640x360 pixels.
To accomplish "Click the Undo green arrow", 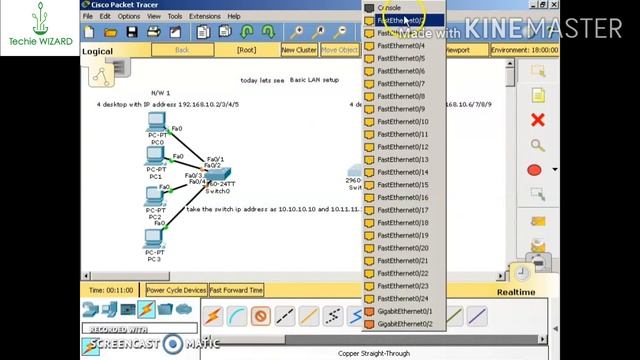I will [247, 32].
